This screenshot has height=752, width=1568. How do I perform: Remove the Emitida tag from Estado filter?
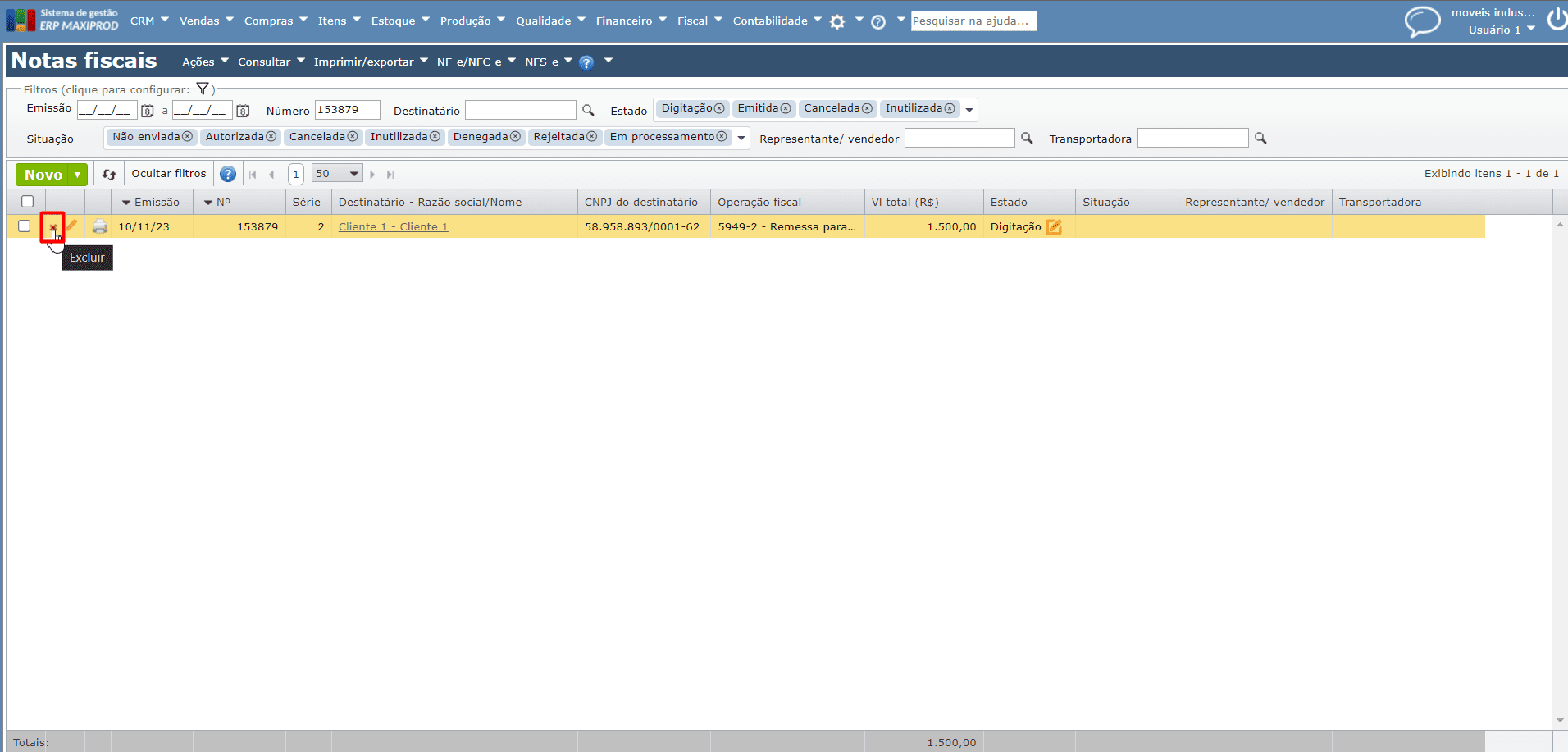tap(786, 108)
